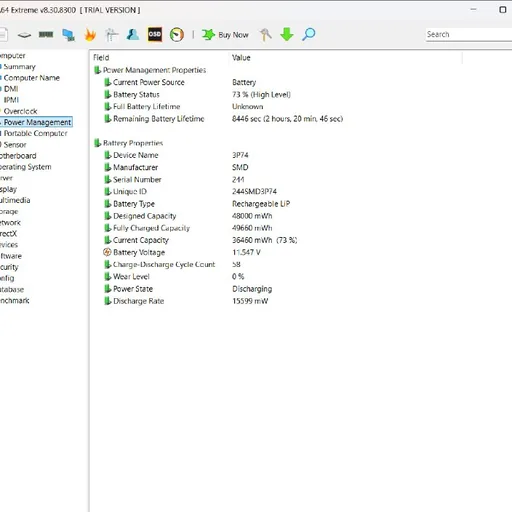
Task: Expand the Operating System category
Action: (x=25, y=167)
